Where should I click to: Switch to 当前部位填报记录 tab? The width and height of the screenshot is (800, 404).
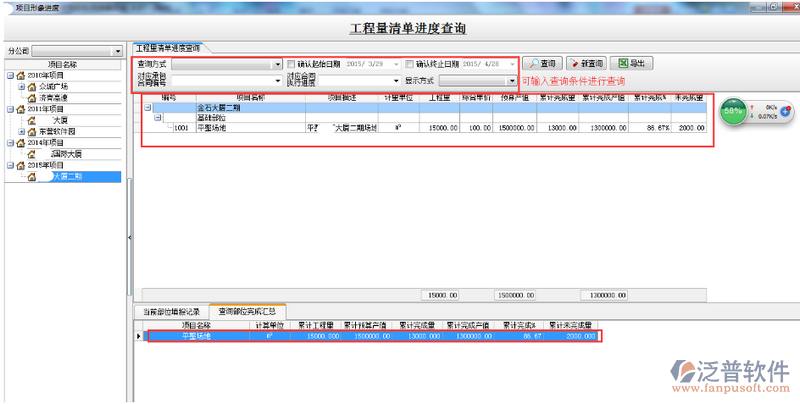coord(171,312)
